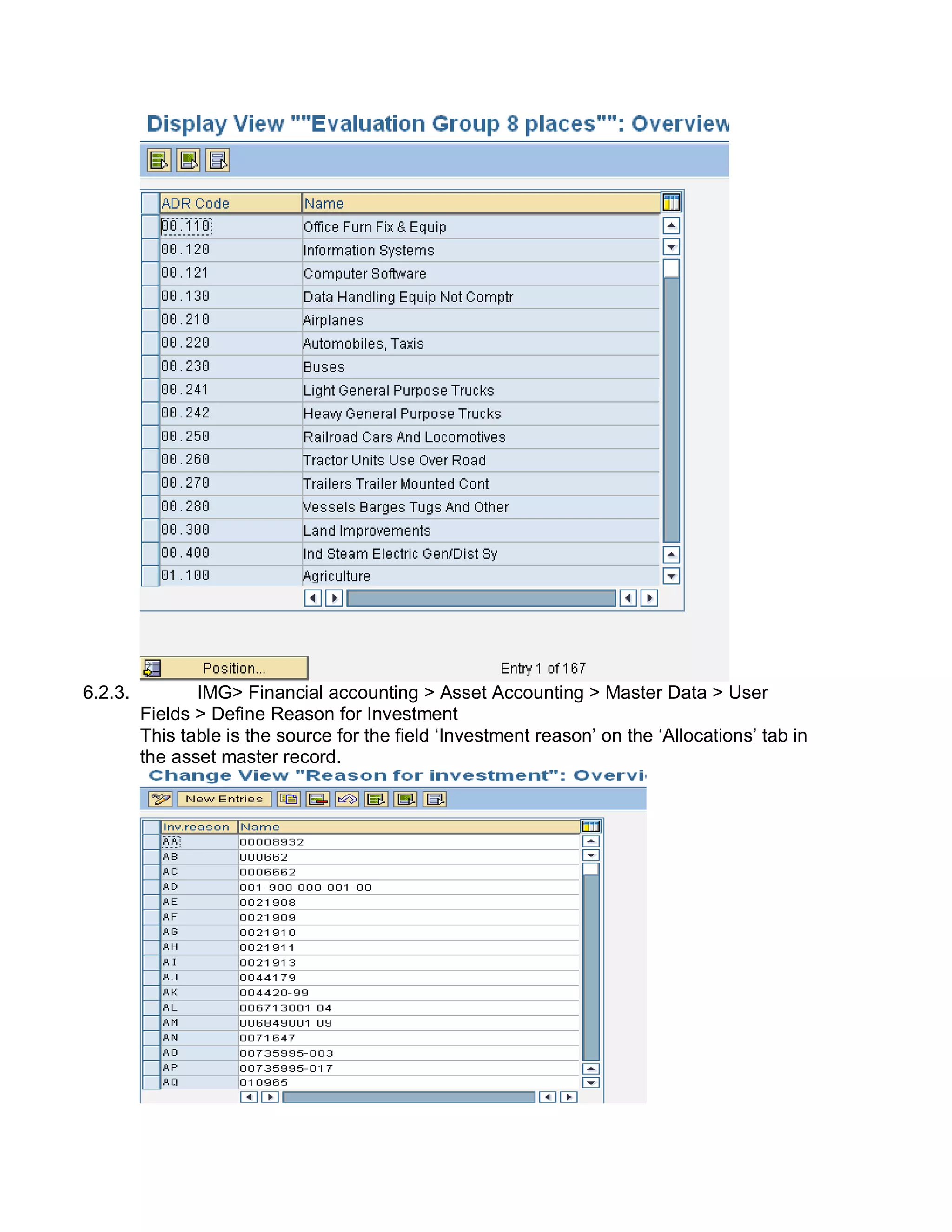Viewport: 952px width, 1232px height.
Task: Click 'Data Handling Equip Not Comptr' cell
Action: [481, 297]
